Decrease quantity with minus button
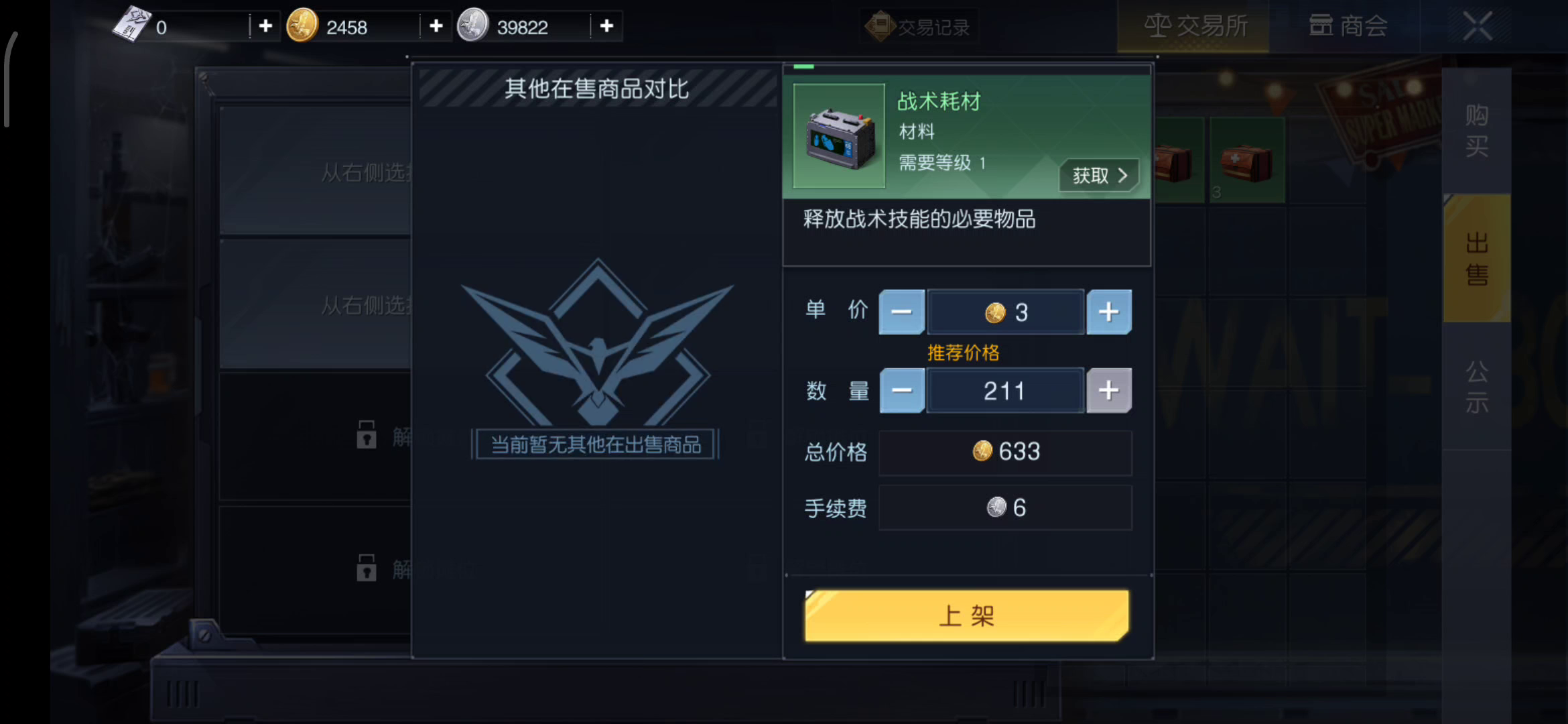The height and width of the screenshot is (724, 1568). [902, 390]
